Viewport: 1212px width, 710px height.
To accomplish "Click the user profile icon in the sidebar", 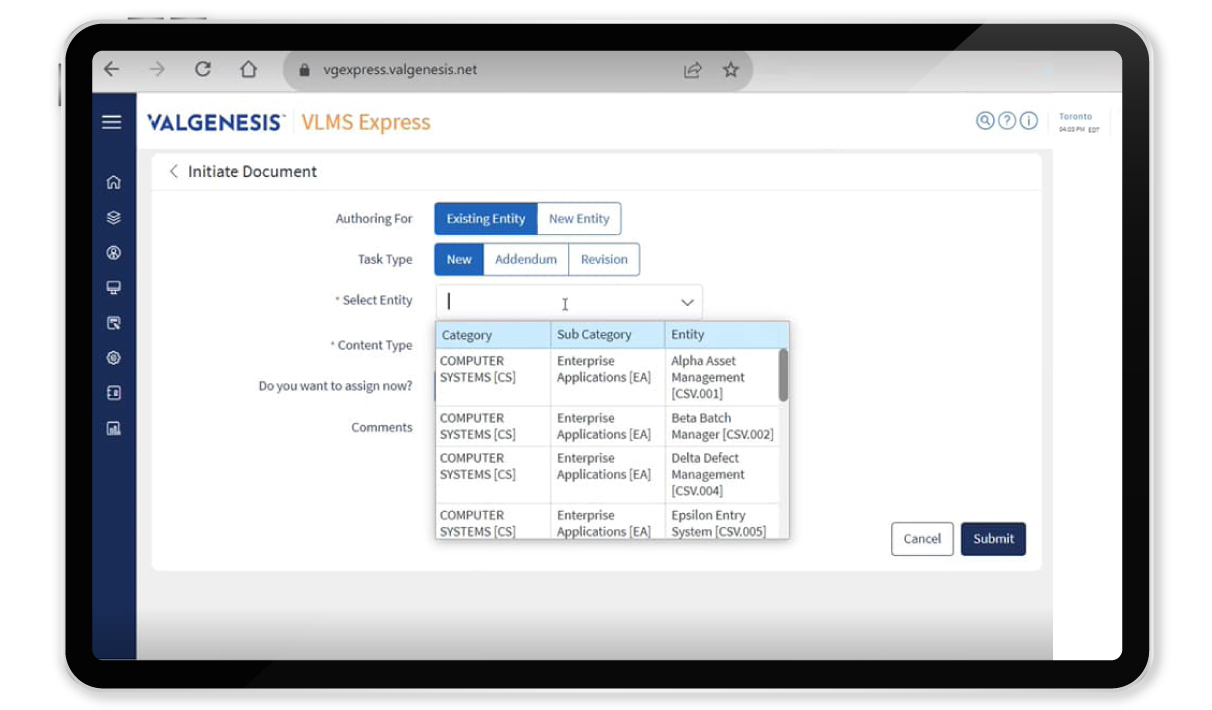I will [113, 253].
